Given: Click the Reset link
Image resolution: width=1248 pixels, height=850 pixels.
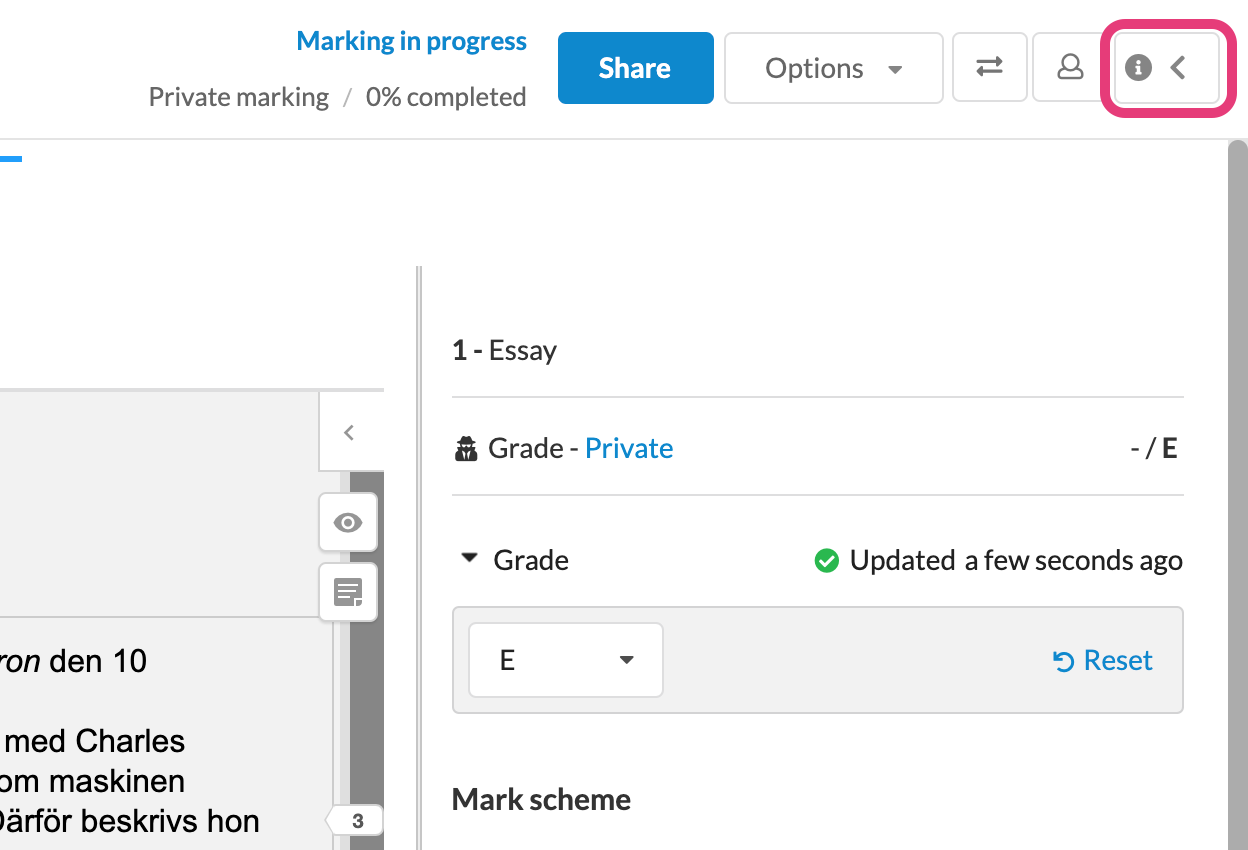Looking at the screenshot, I should (x=1118, y=660).
